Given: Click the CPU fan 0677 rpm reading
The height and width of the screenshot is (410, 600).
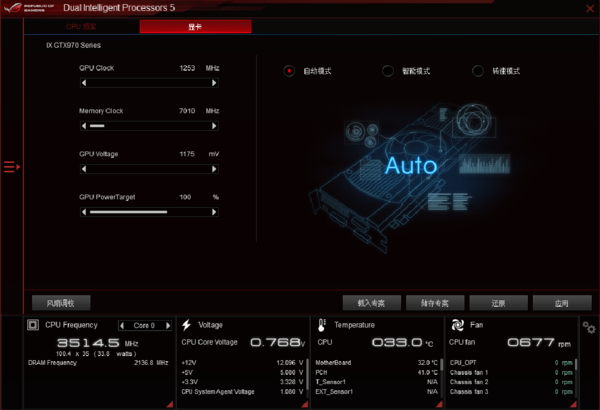Looking at the screenshot, I should (x=539, y=342).
